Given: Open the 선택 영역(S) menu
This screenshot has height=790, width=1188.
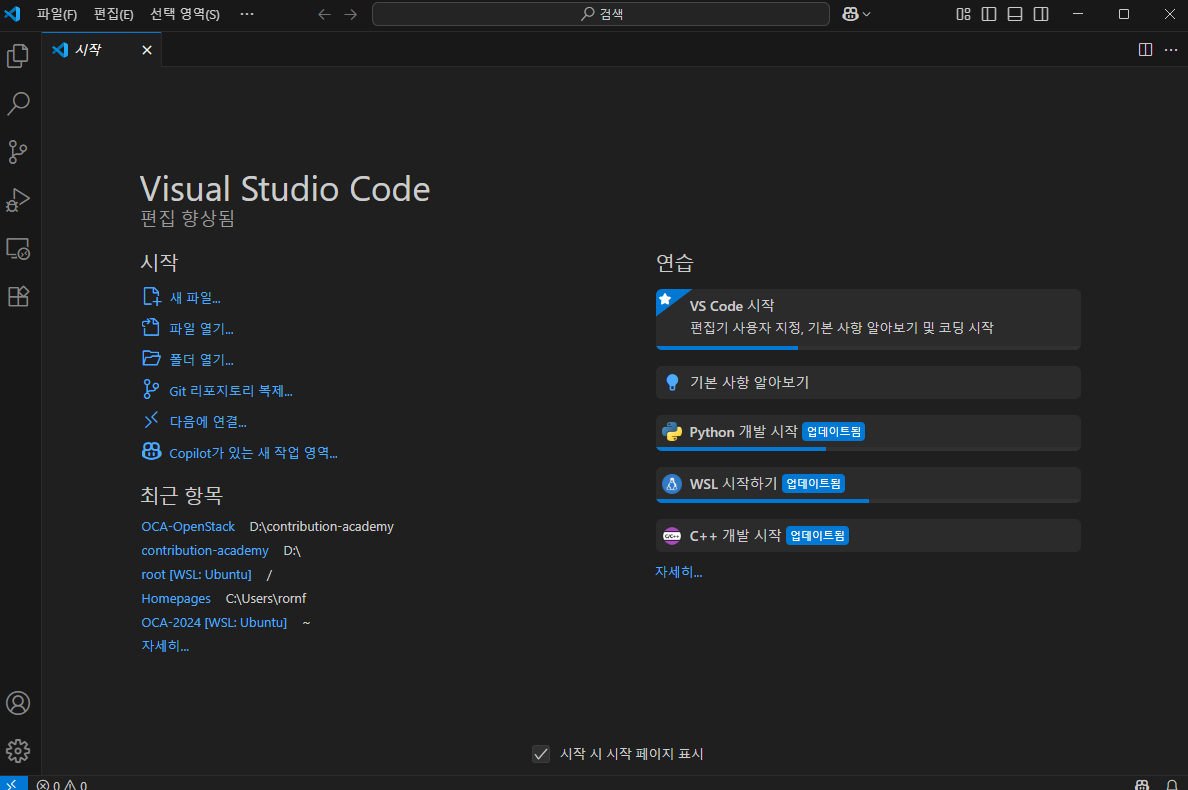Looking at the screenshot, I should coord(185,14).
